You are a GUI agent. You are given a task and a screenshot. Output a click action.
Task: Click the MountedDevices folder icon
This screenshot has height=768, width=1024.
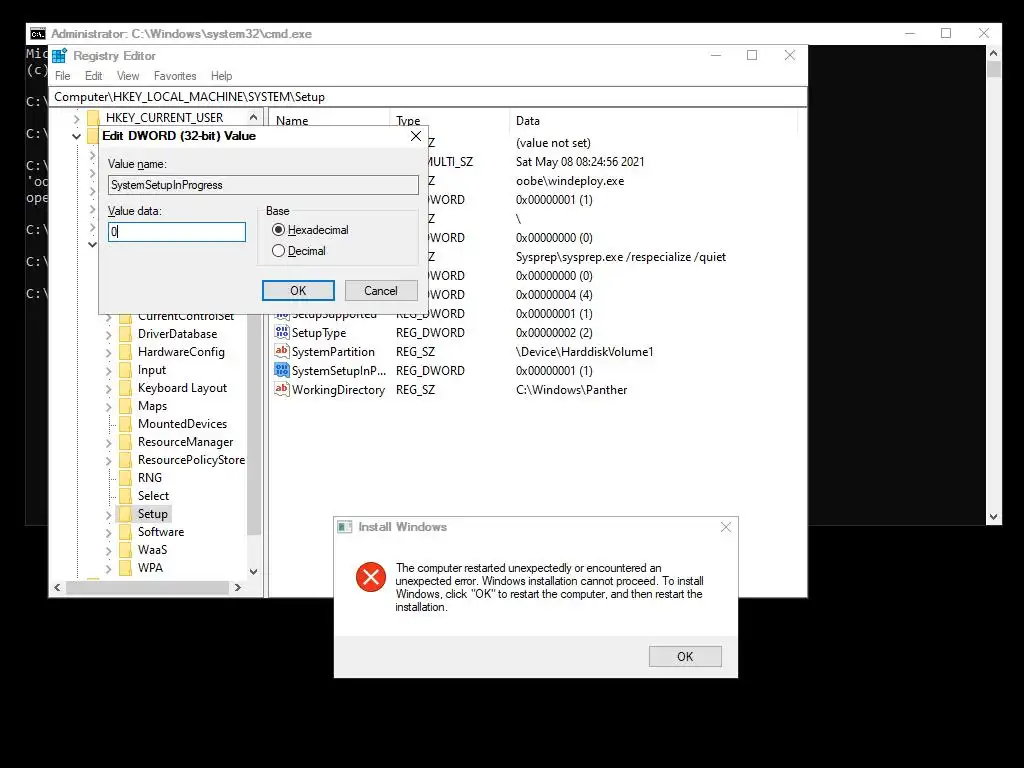point(125,424)
